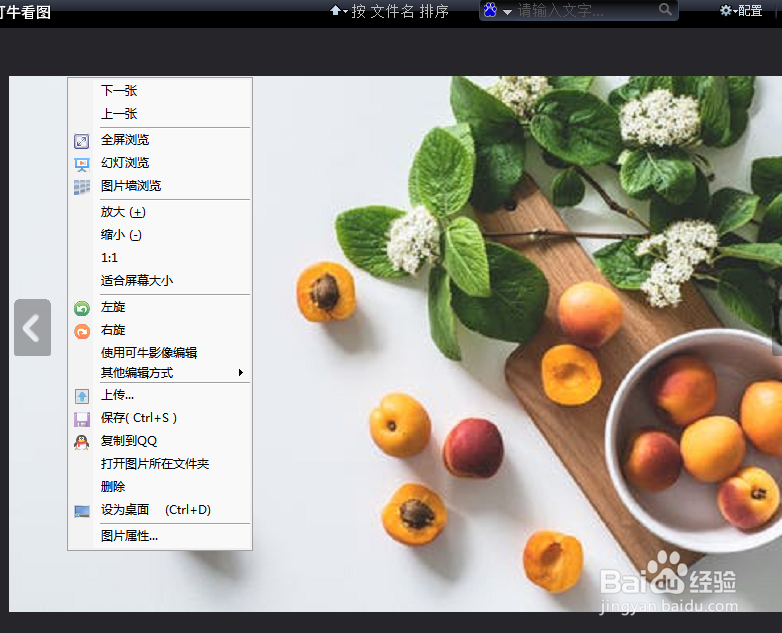Click the fullscreen browse icon
Viewport: 782px width, 633px height.
82,141
